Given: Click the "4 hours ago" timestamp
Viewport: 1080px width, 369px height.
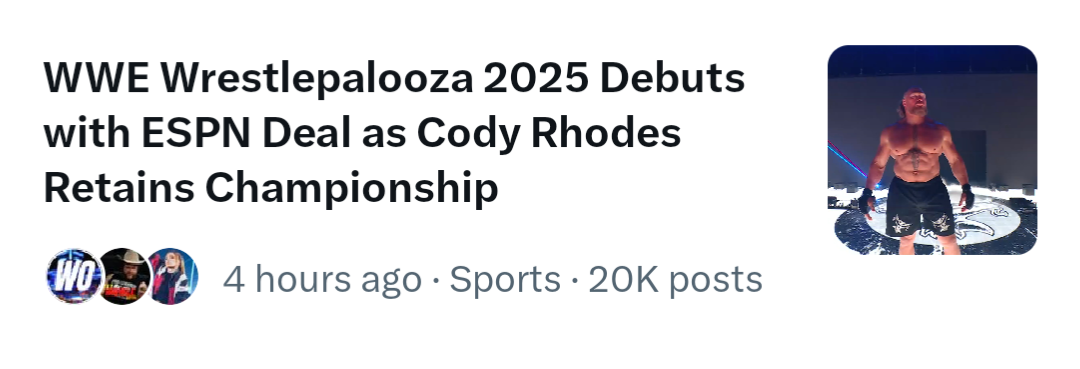Looking at the screenshot, I should (322, 280).
